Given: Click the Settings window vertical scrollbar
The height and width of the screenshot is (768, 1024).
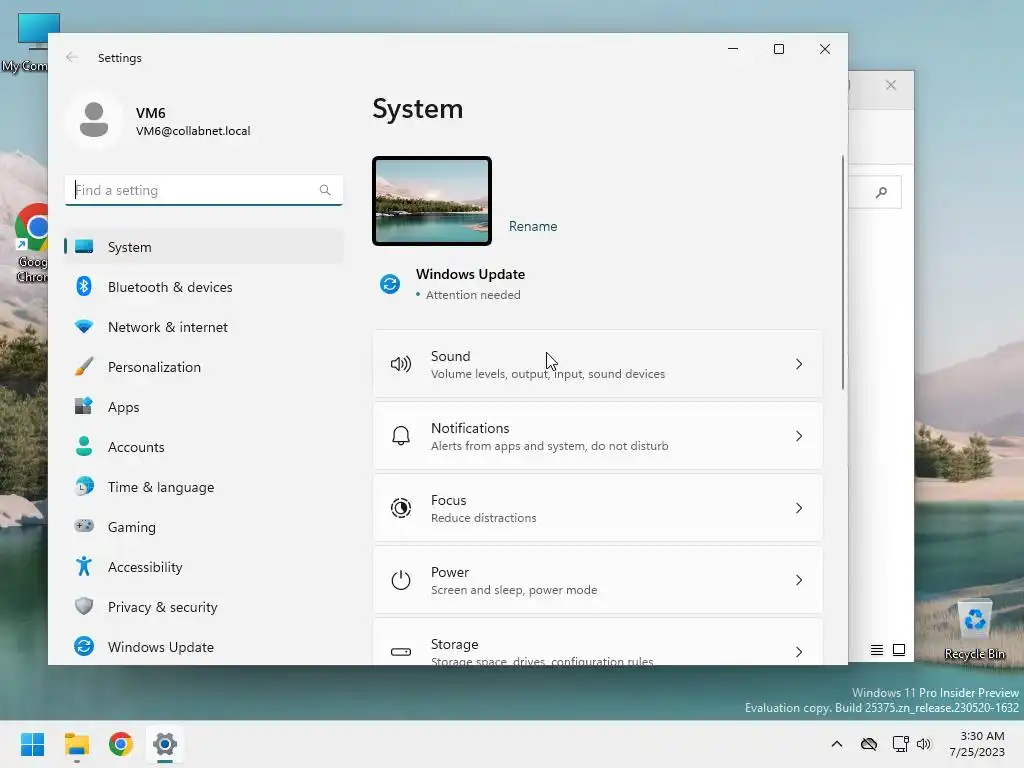Looking at the screenshot, I should (x=843, y=272).
